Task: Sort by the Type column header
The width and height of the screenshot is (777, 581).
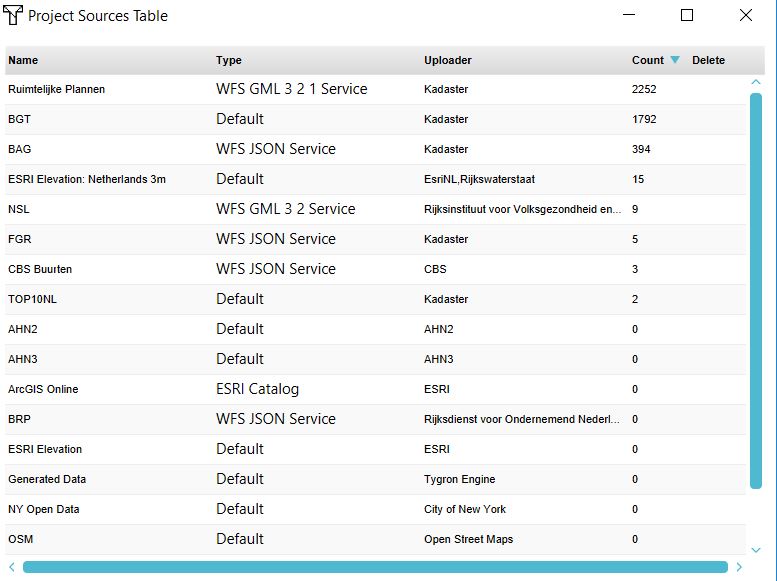Action: [229, 60]
